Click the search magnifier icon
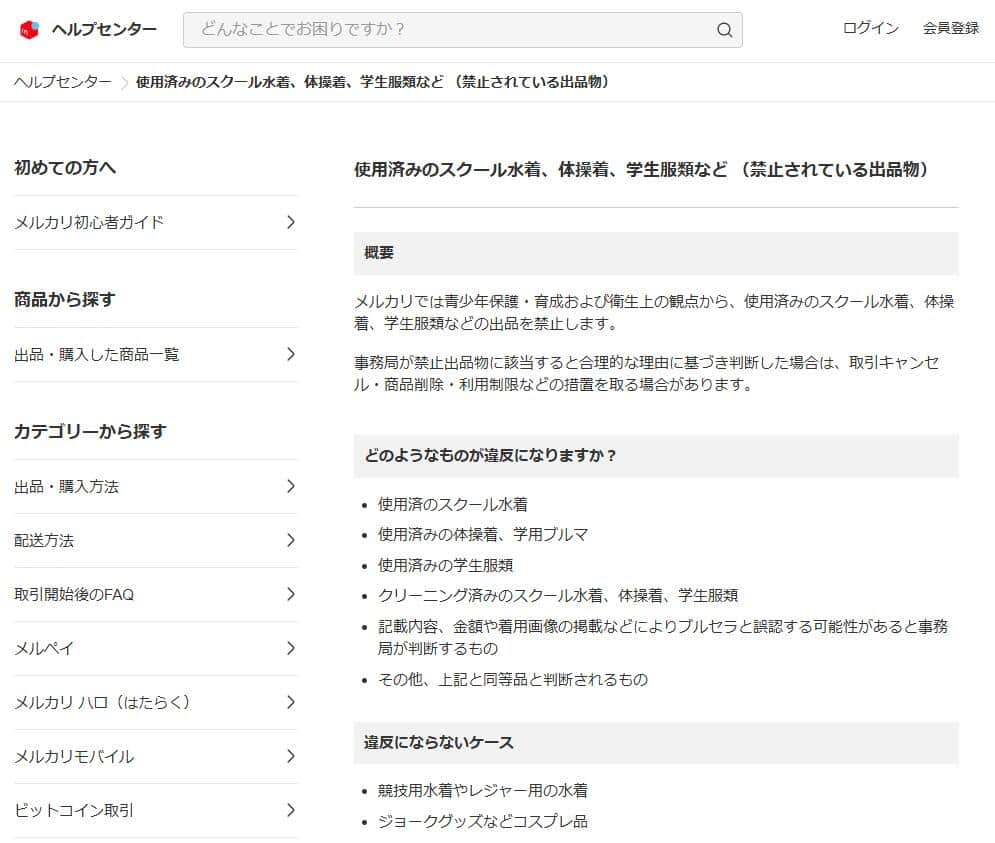 (724, 30)
